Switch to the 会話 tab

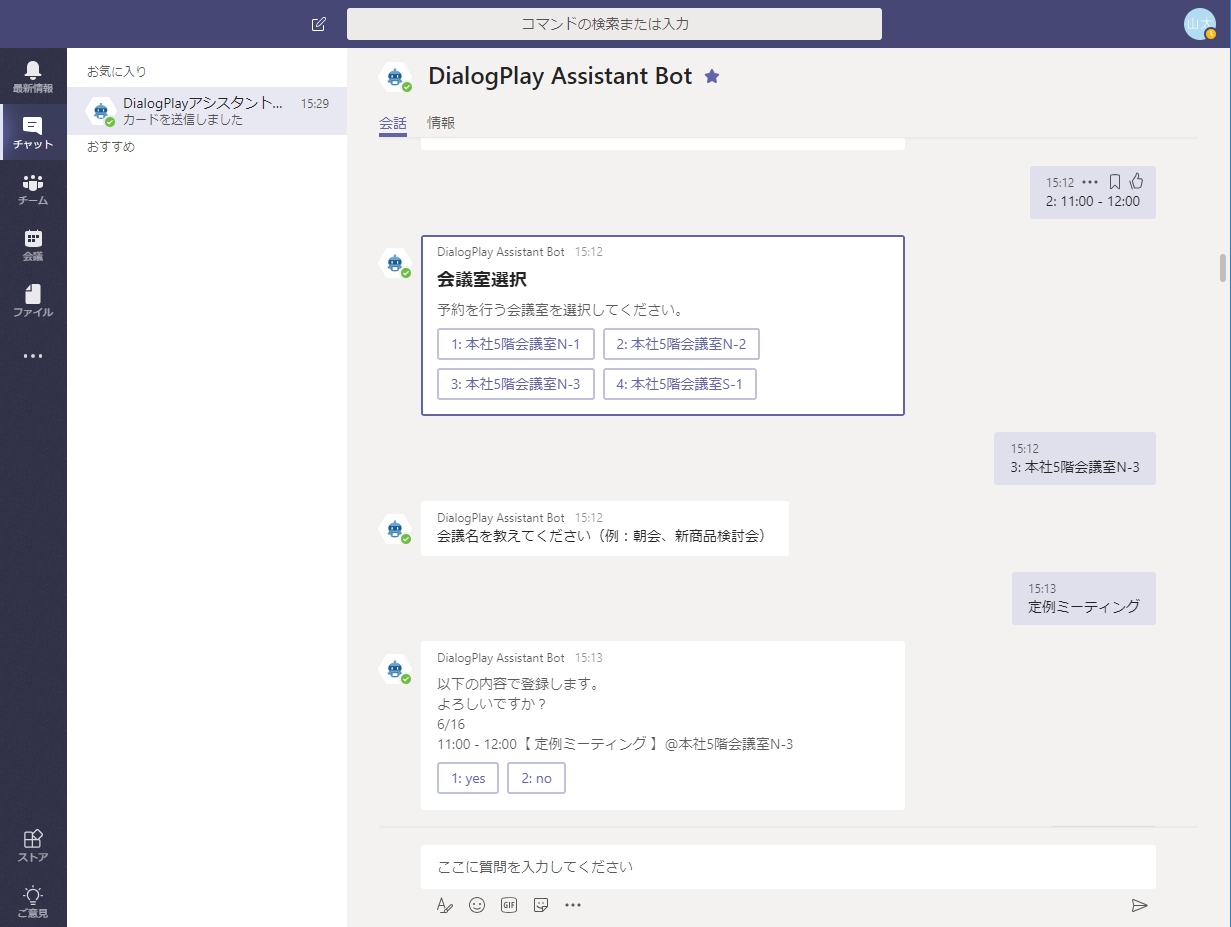click(x=393, y=123)
